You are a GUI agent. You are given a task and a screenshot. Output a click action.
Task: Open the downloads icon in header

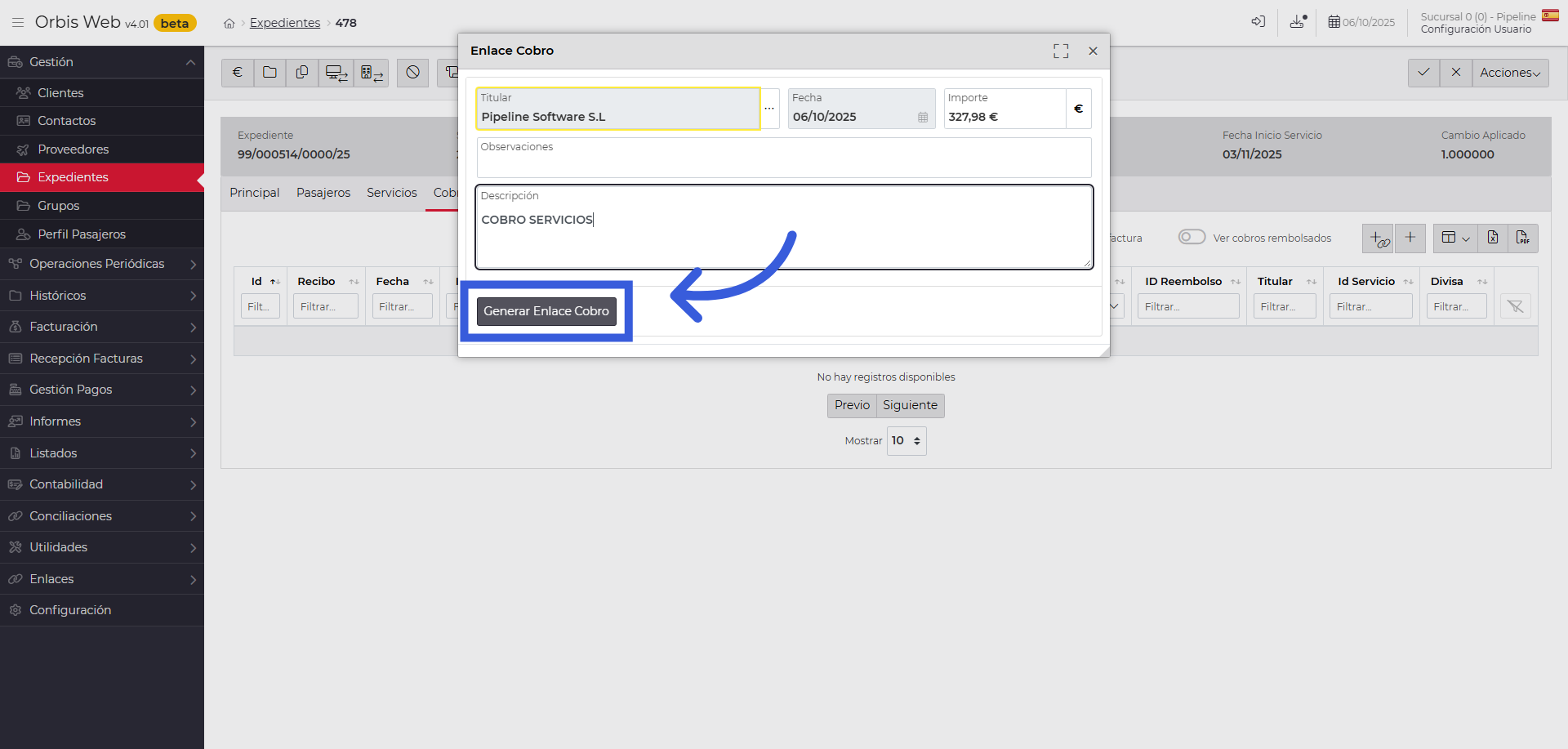1298,22
